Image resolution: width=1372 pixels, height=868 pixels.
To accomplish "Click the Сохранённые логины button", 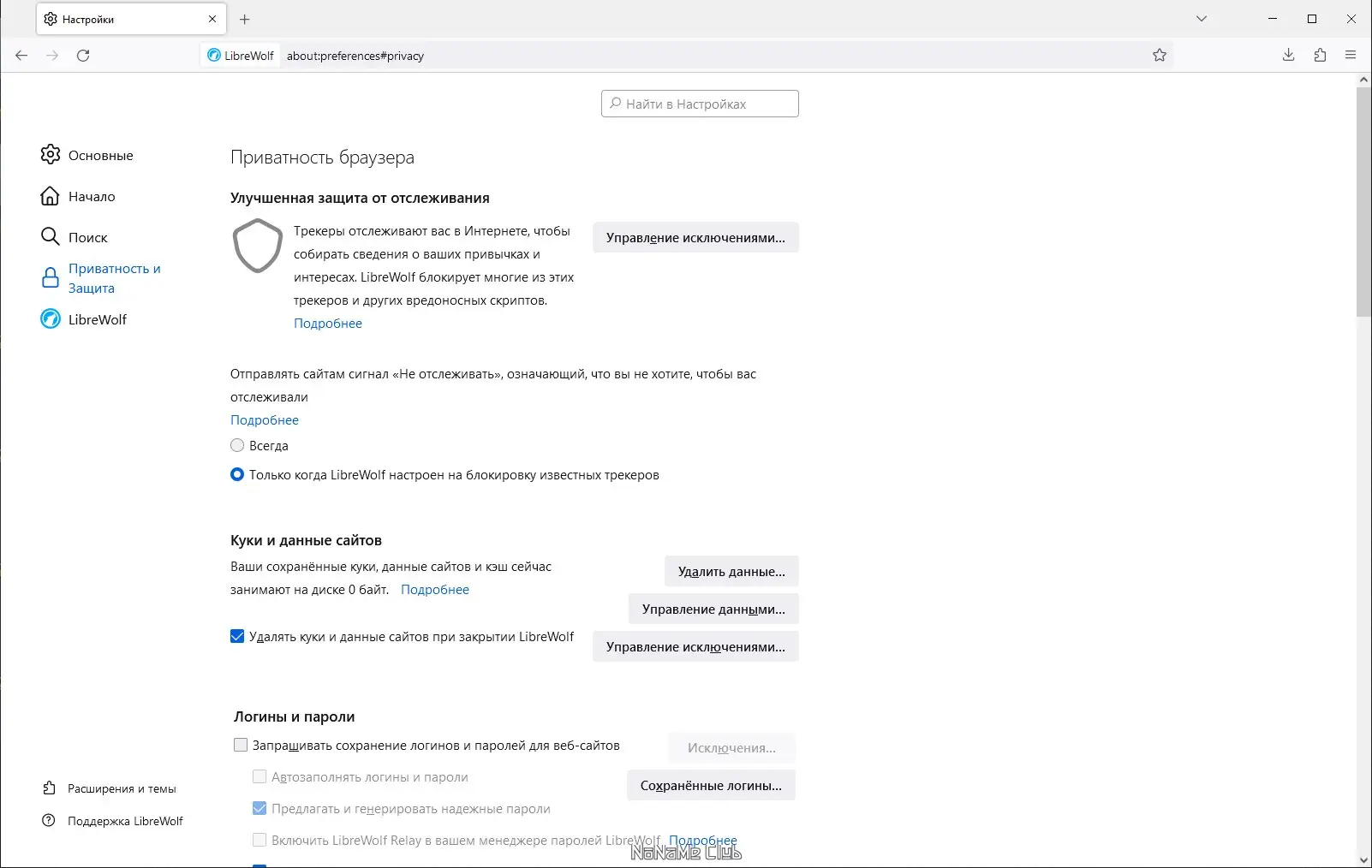I will pos(711,786).
